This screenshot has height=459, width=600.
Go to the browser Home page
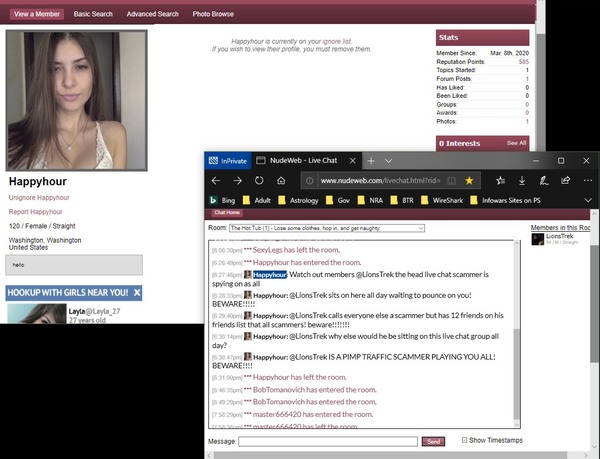click(x=283, y=181)
